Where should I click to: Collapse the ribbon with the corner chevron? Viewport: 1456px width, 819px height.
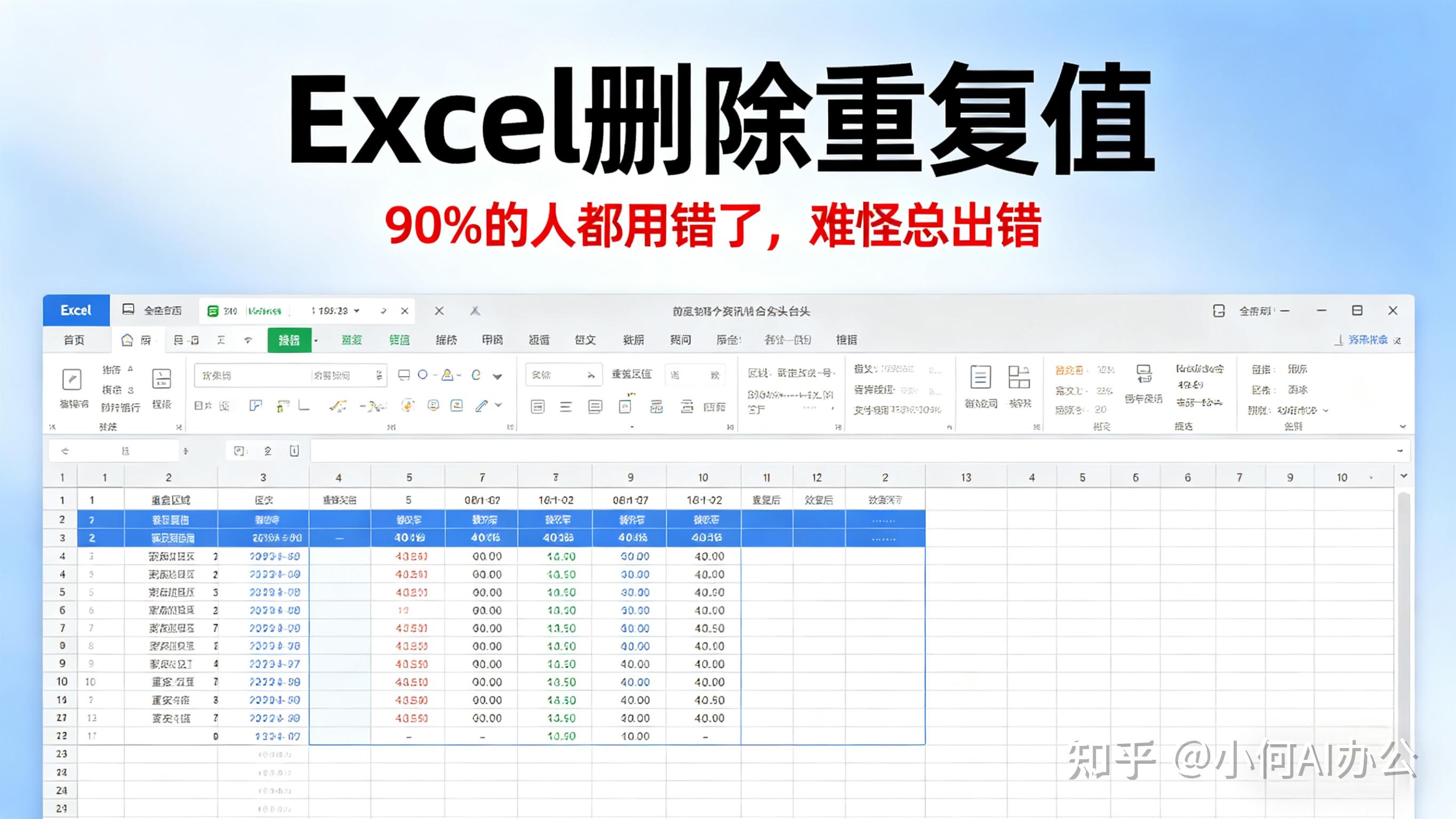pyautogui.click(x=1402, y=426)
